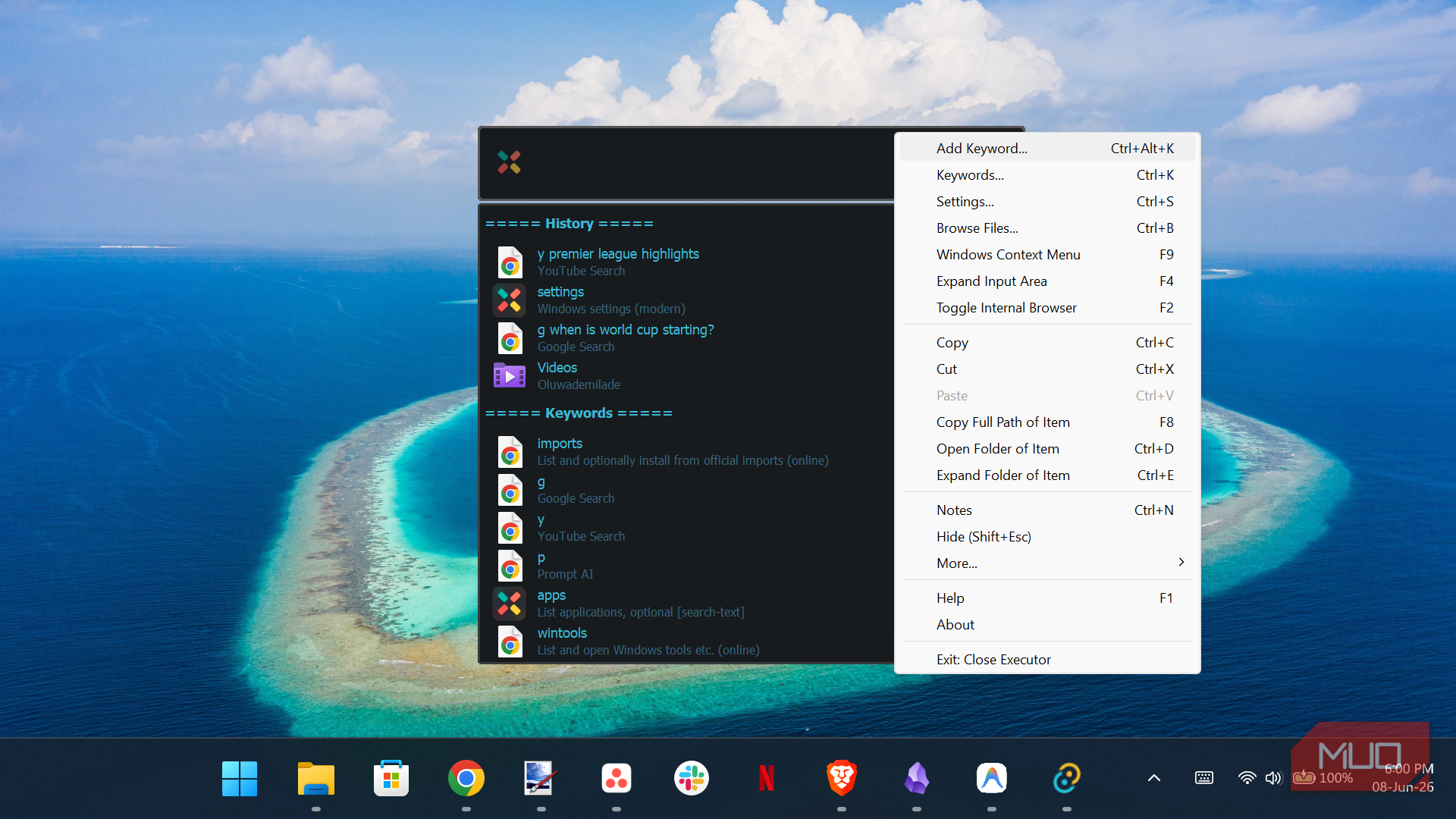1456x819 pixels.
Task: Choose Add Keyword... from context menu
Action: (1048, 149)
